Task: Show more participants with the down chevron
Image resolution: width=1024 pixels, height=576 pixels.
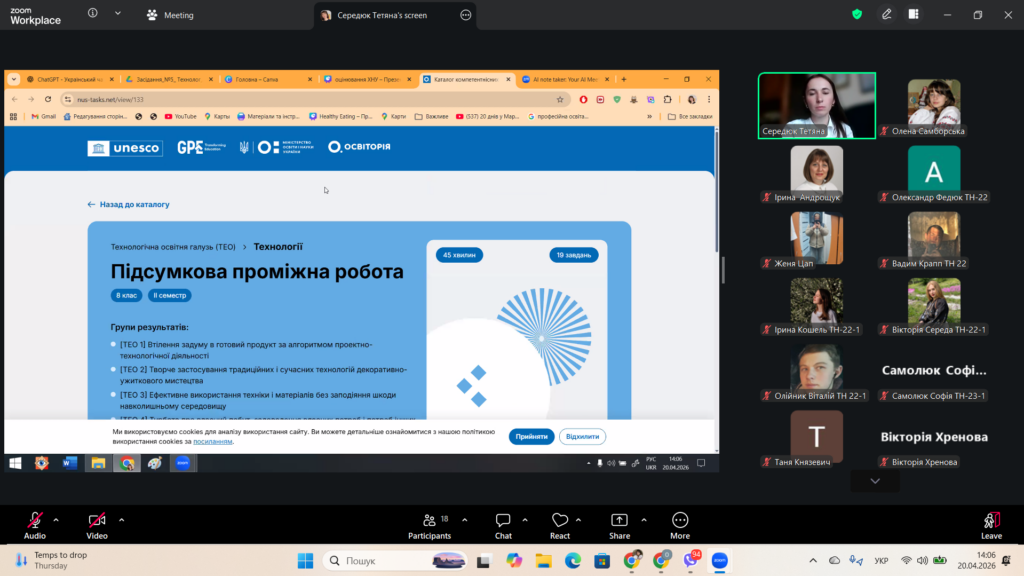Action: click(875, 481)
